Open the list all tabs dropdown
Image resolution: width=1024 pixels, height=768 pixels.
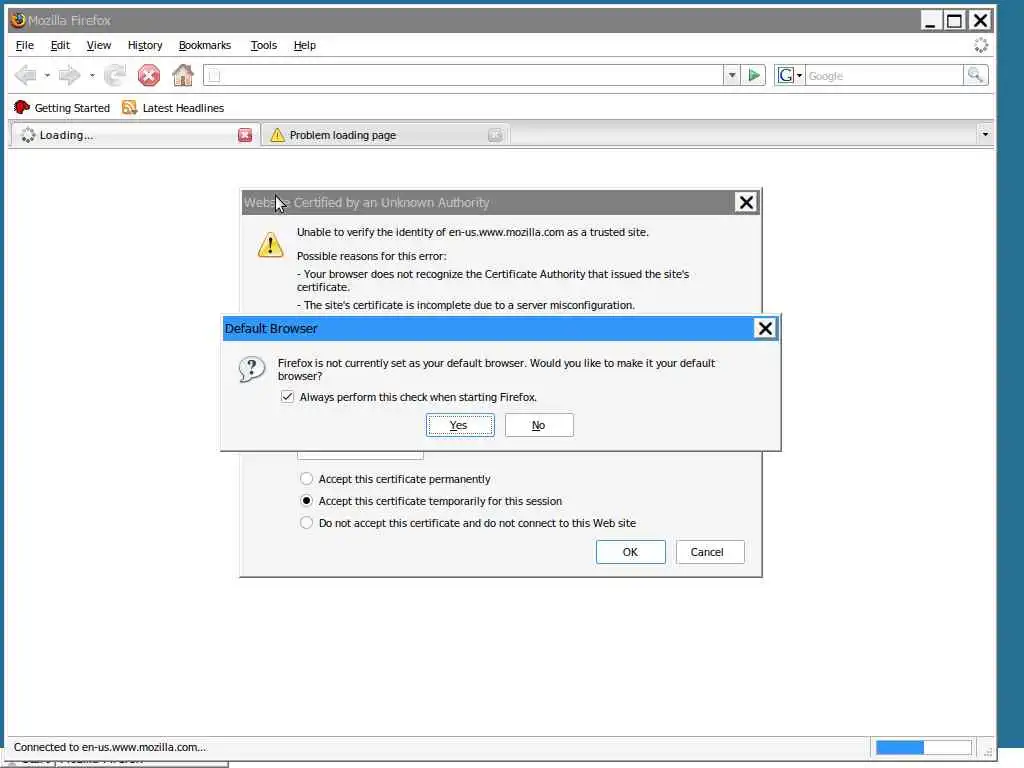pyautogui.click(x=985, y=135)
